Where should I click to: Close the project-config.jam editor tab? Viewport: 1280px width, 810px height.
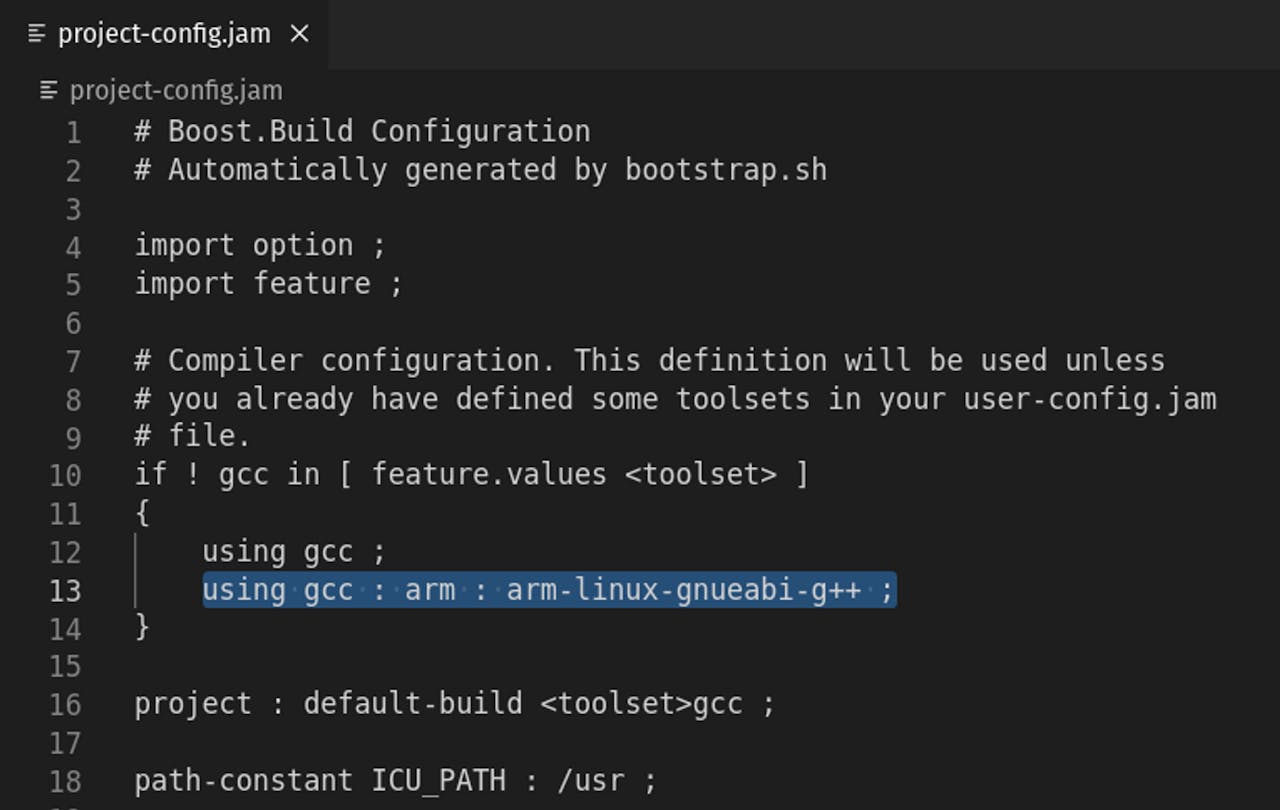(299, 34)
